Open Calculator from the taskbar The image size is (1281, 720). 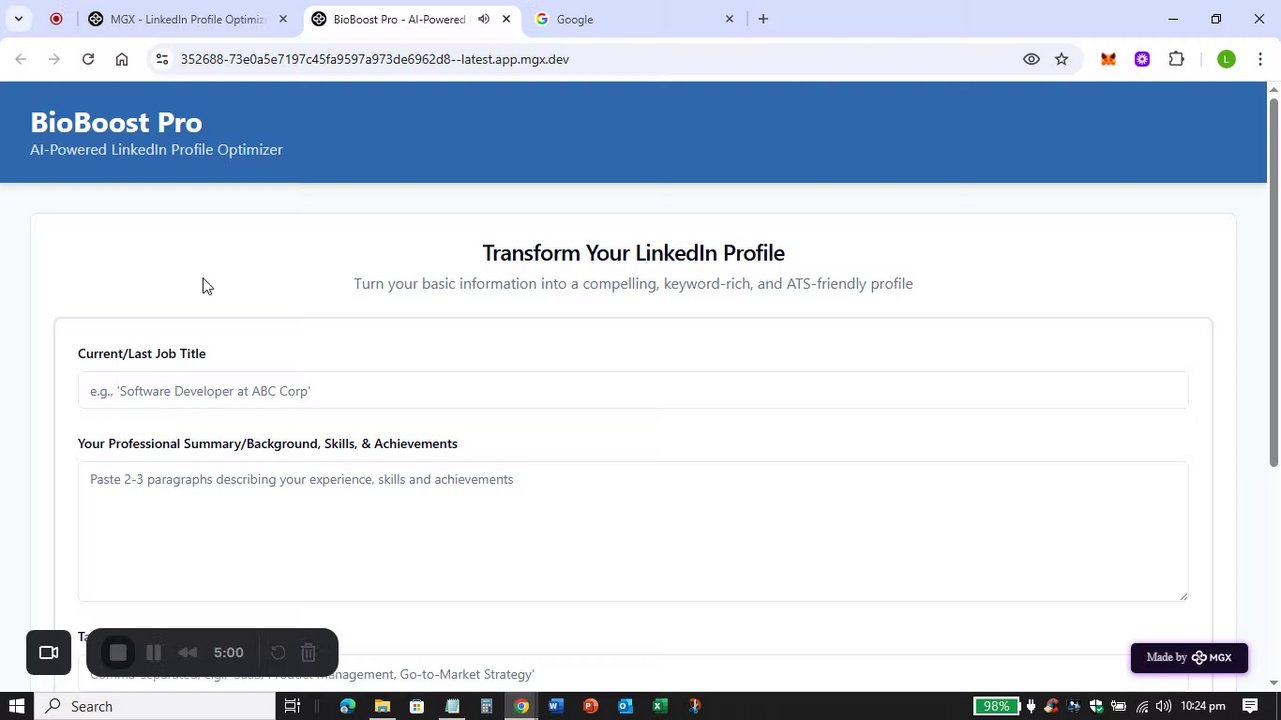tap(486, 706)
